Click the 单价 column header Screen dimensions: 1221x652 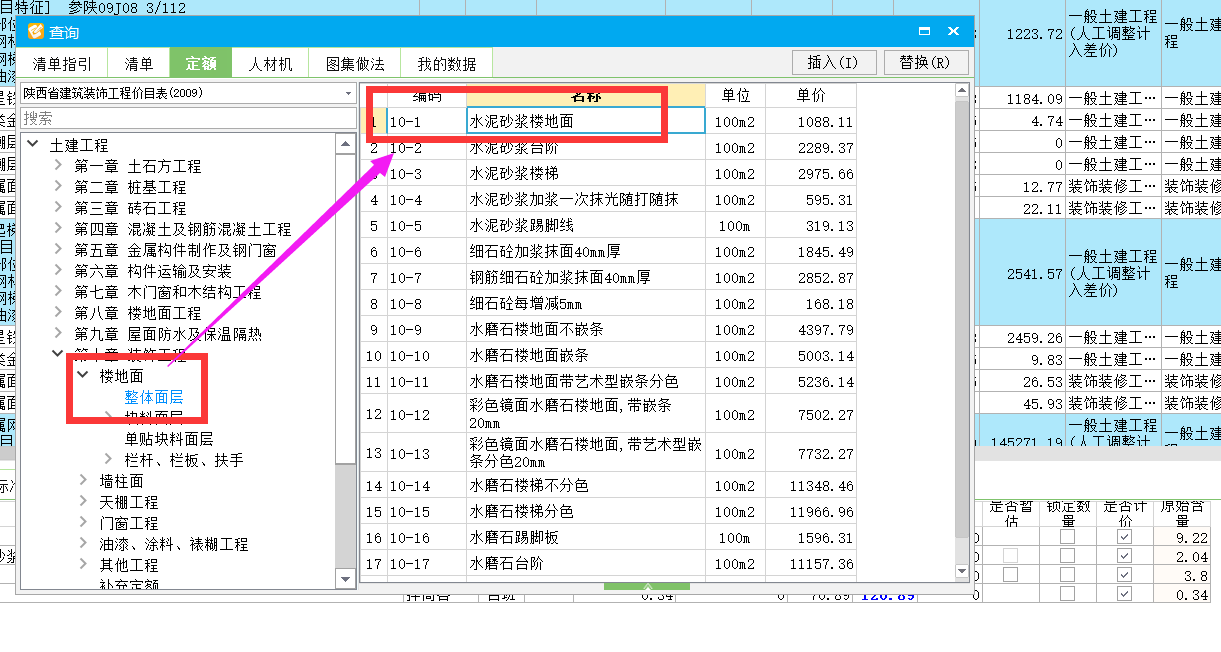coord(811,96)
